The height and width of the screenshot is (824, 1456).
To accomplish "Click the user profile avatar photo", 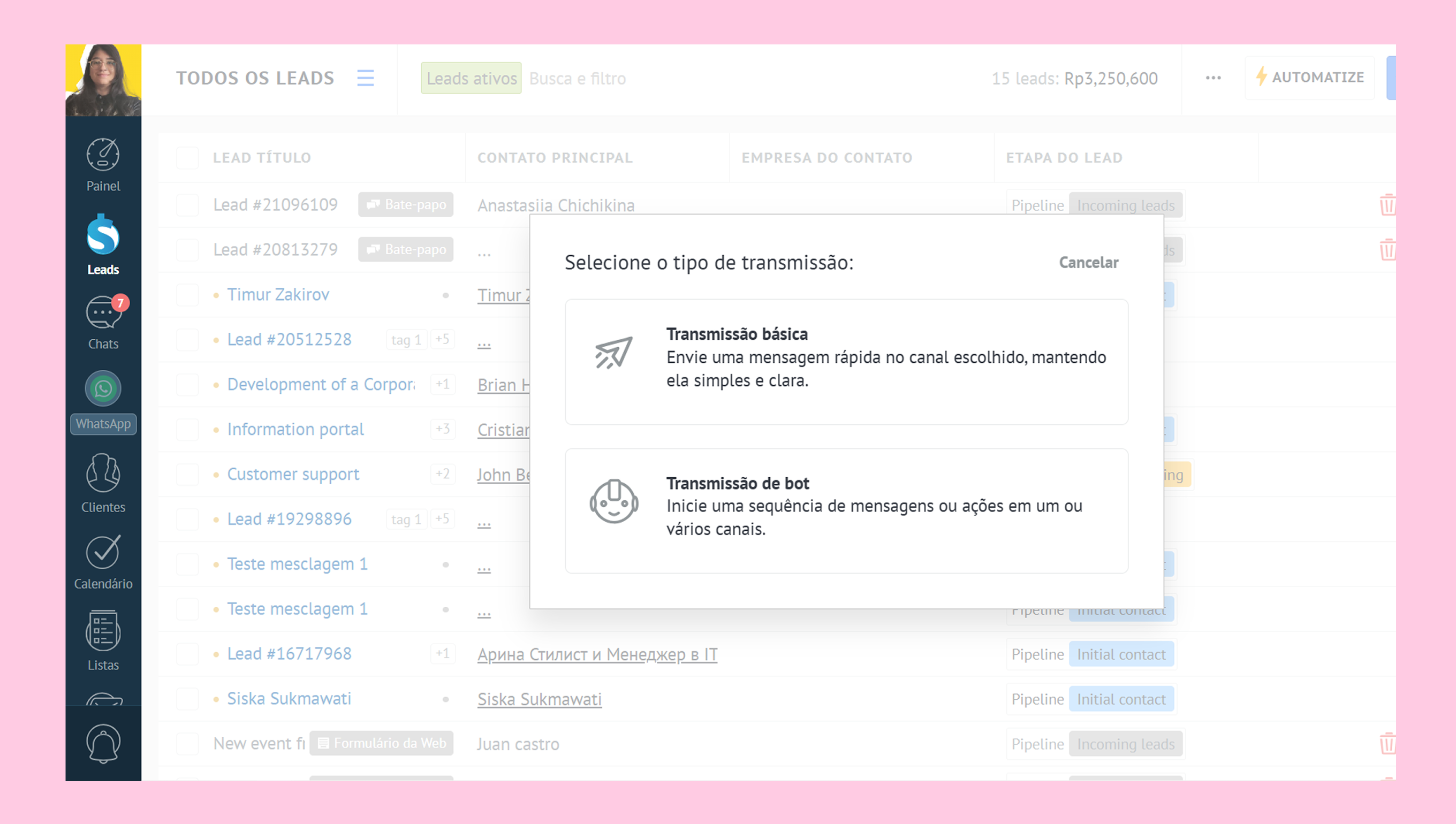I will (x=103, y=80).
